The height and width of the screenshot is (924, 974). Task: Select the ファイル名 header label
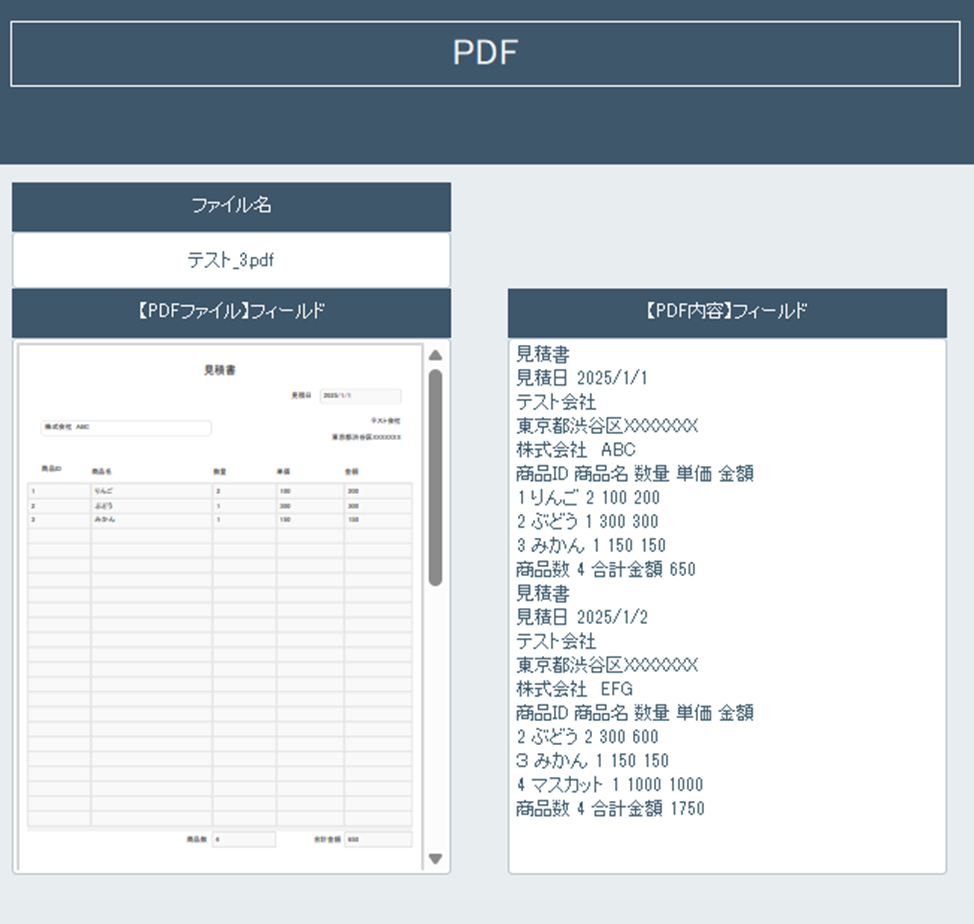[231, 206]
